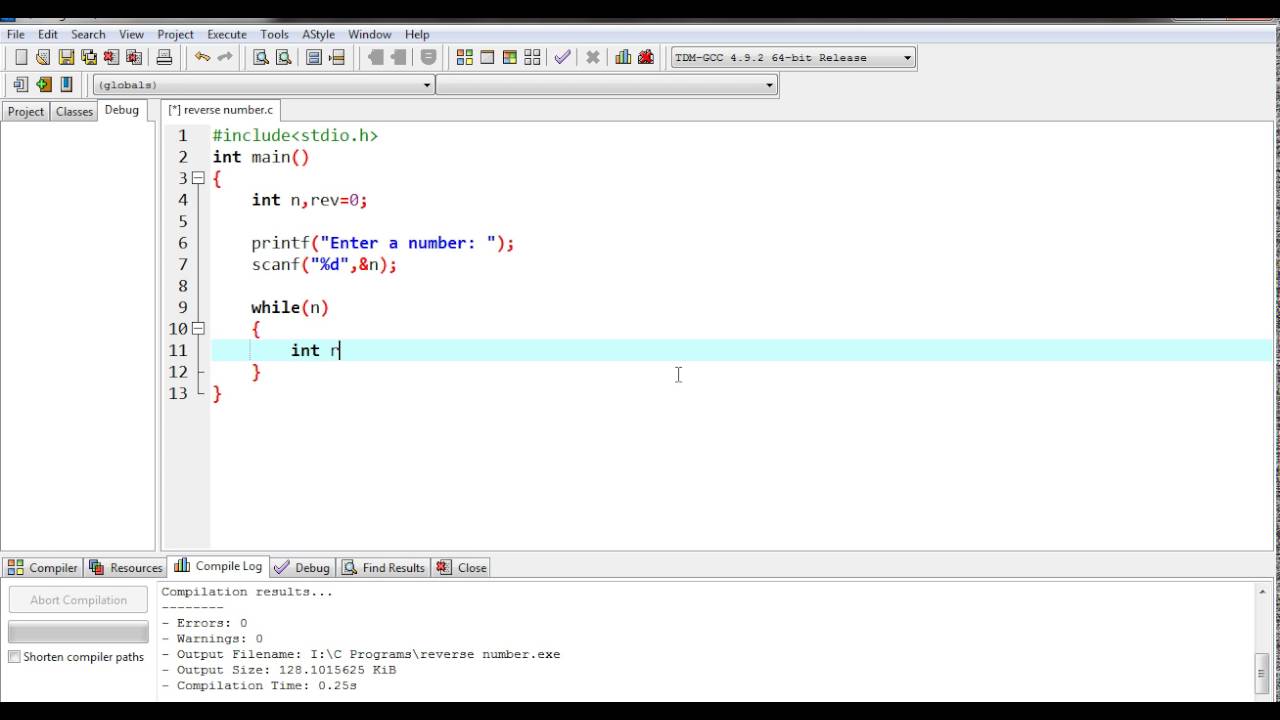
Task: Save the current file via the toolbar
Action: click(66, 57)
